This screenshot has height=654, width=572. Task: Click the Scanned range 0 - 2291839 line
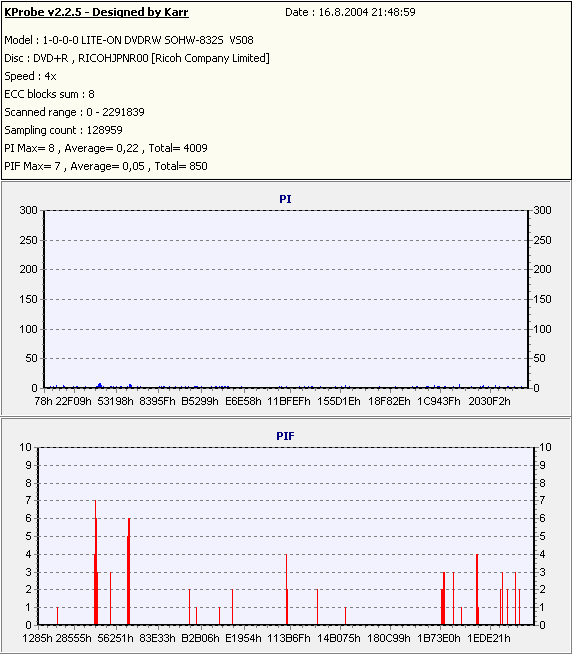pyautogui.click(x=74, y=112)
